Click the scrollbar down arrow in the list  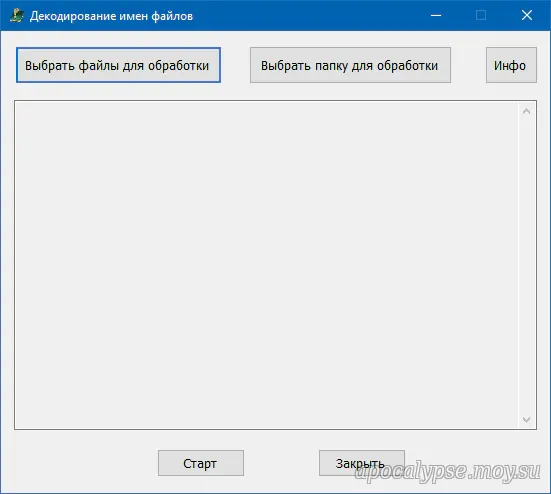click(x=526, y=419)
